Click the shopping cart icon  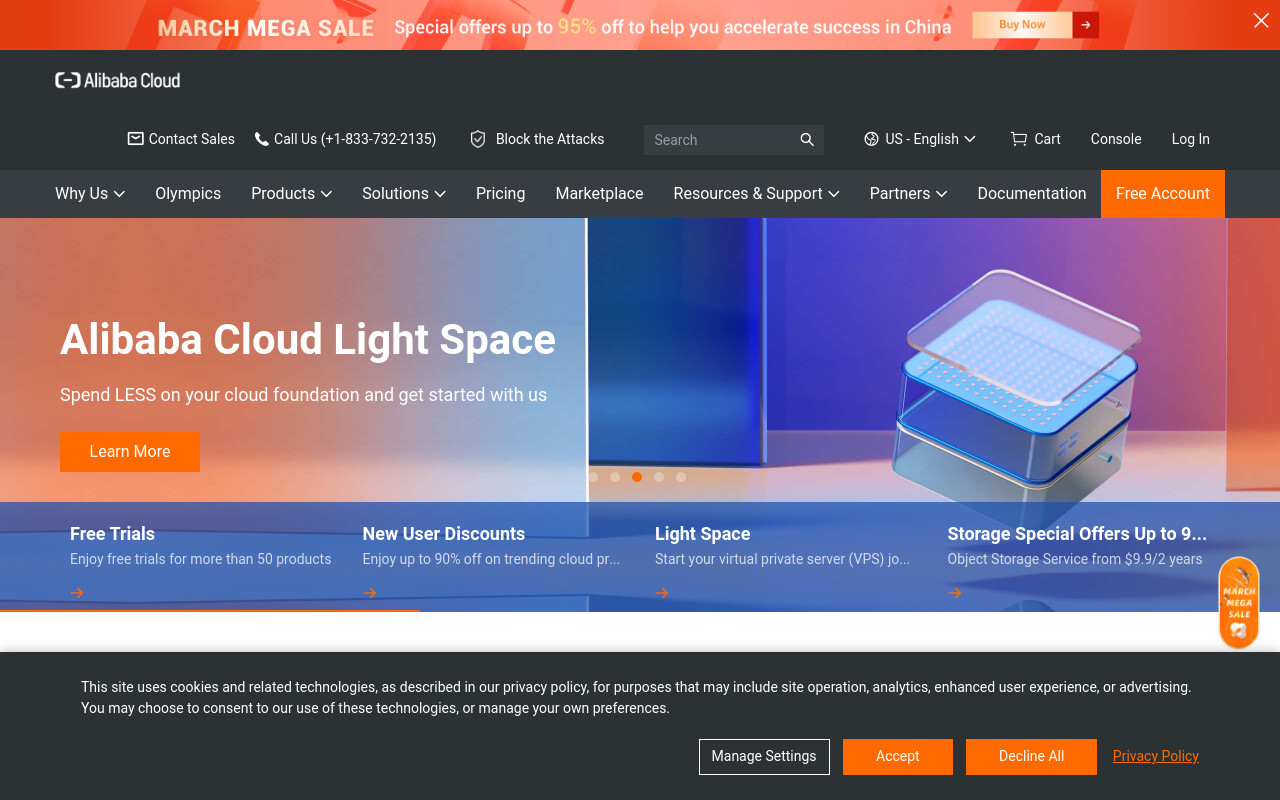[x=1018, y=139]
